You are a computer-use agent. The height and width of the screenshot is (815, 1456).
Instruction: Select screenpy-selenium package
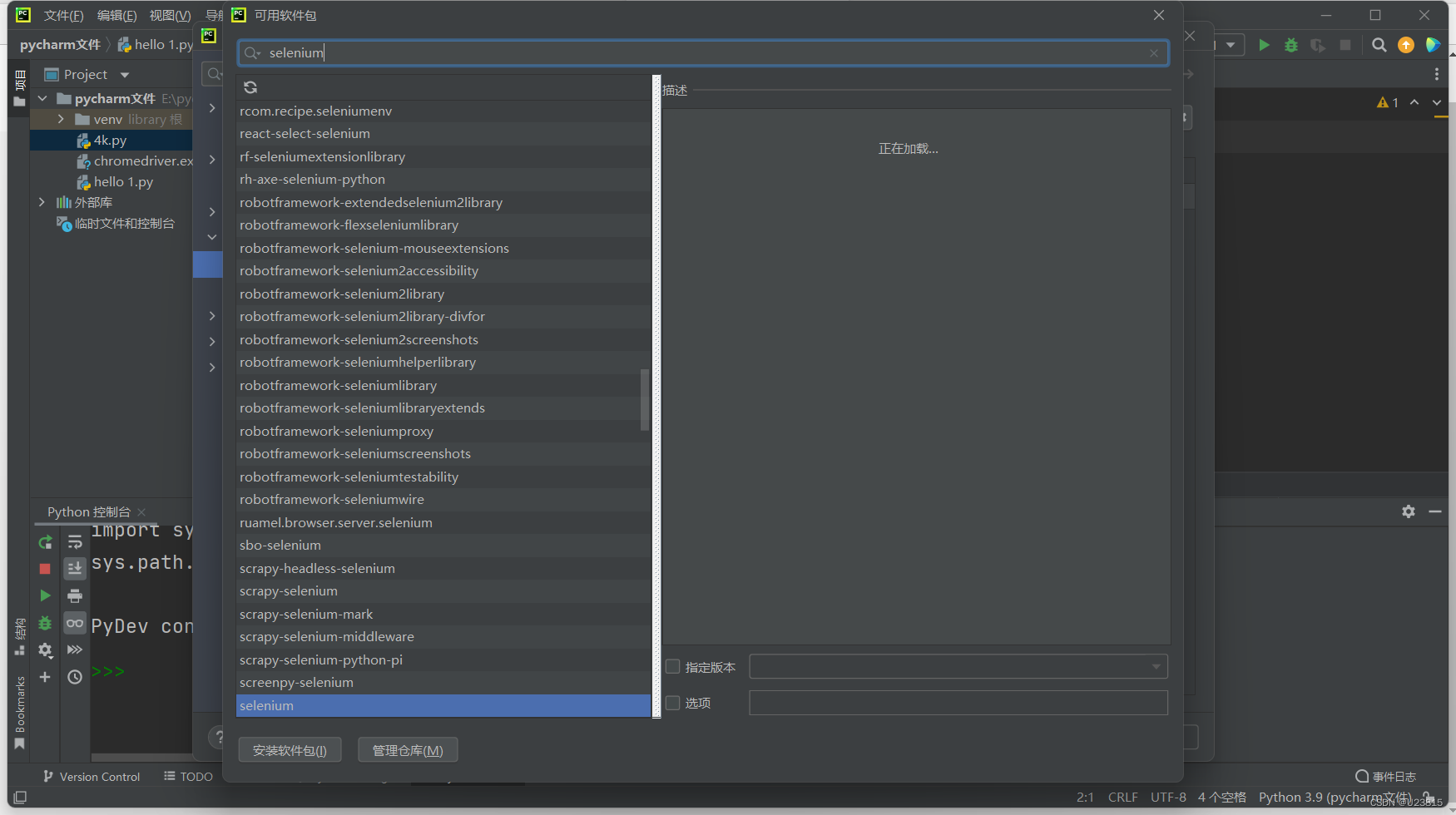(x=443, y=683)
